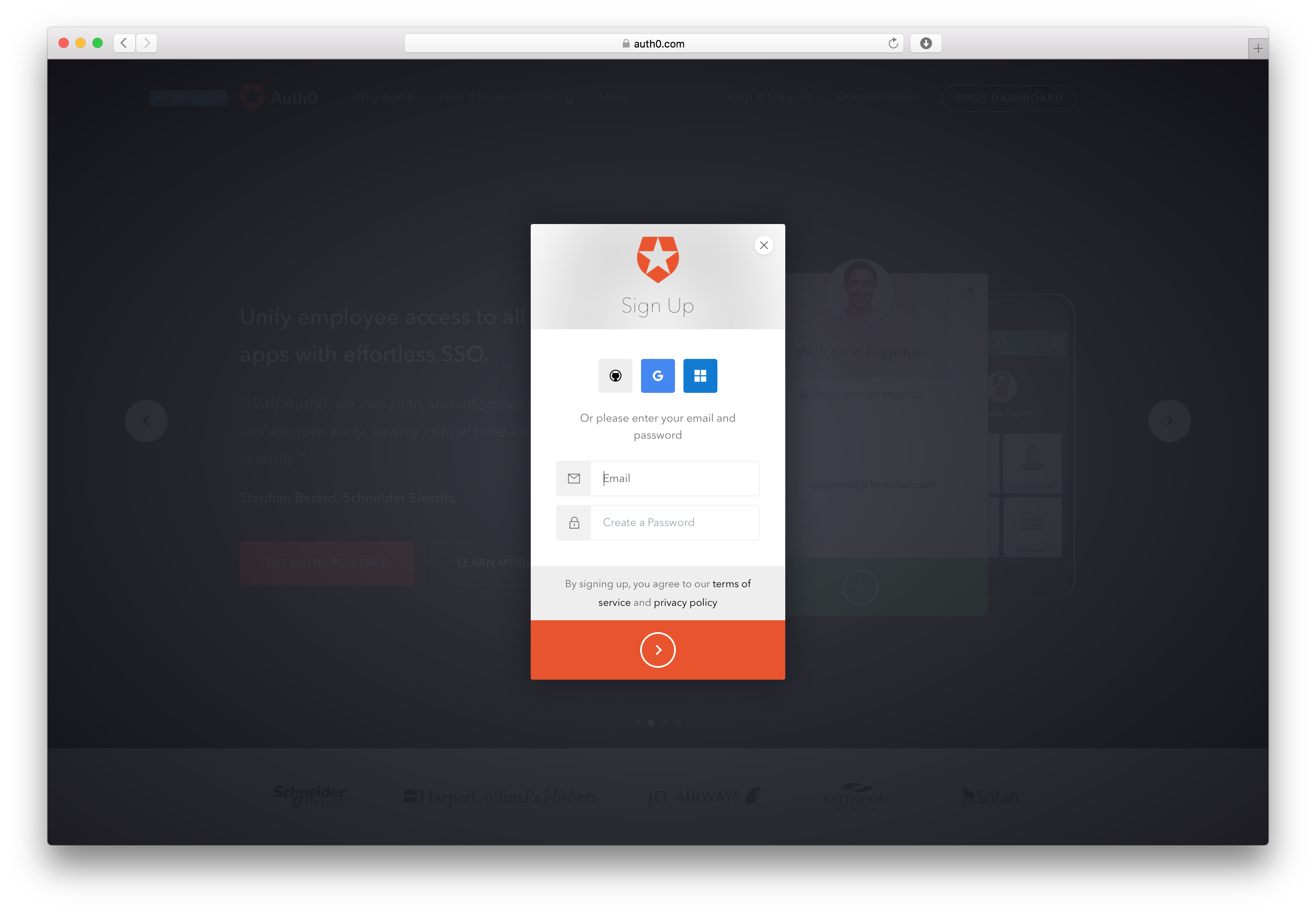
Task: Click the privacy policy link
Action: [685, 602]
